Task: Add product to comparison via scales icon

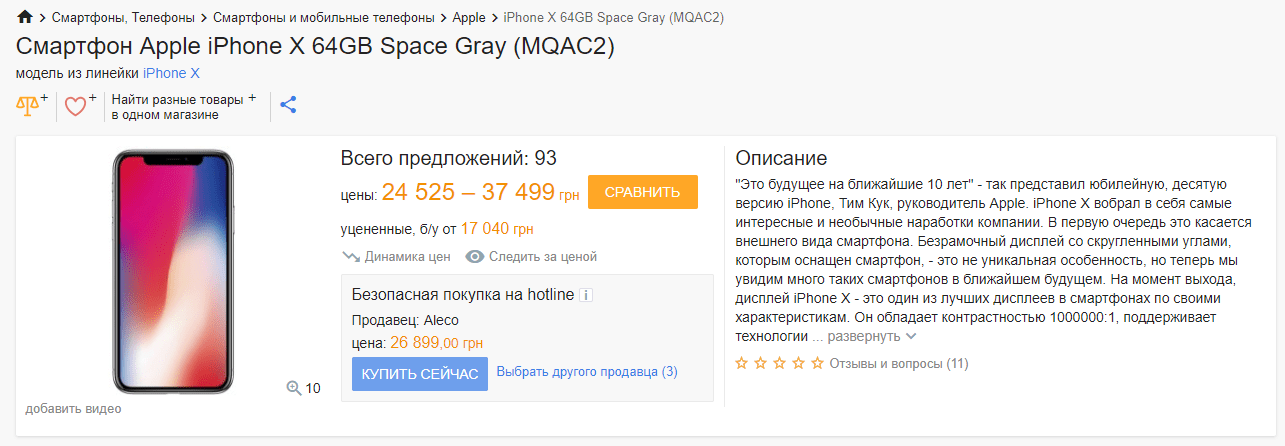Action: coord(29,105)
